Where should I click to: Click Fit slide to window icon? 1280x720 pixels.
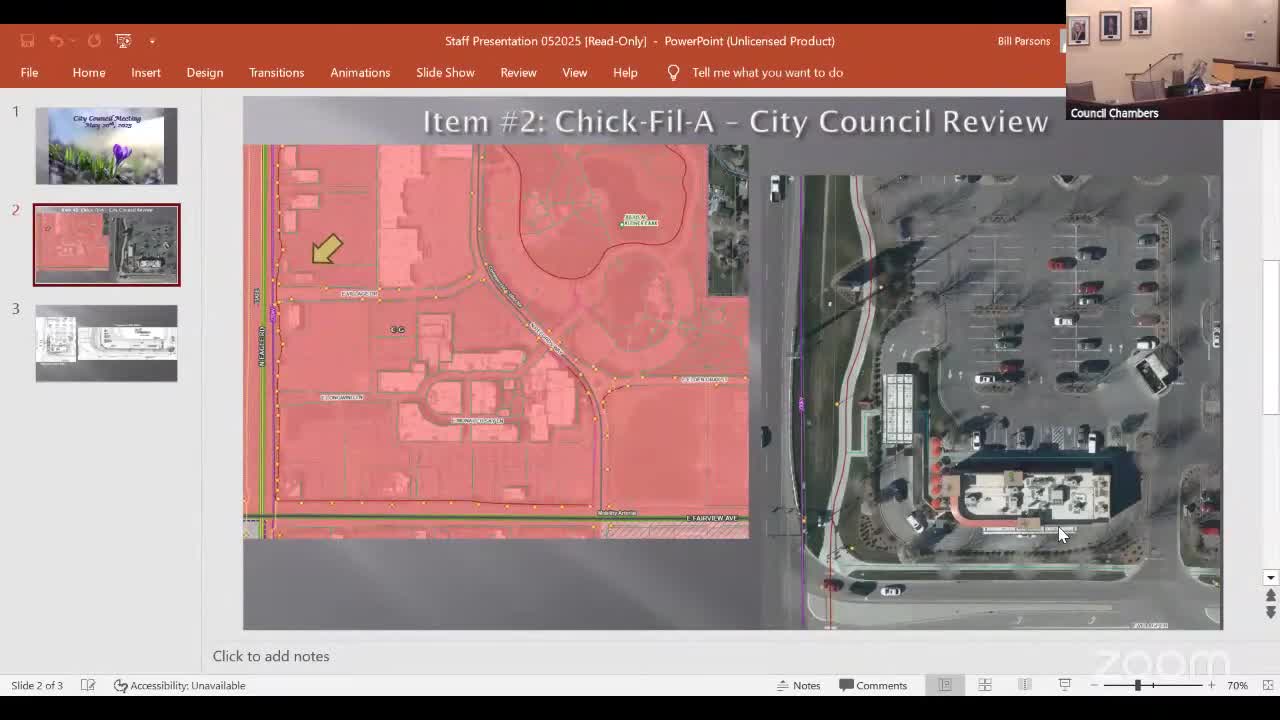1268,685
